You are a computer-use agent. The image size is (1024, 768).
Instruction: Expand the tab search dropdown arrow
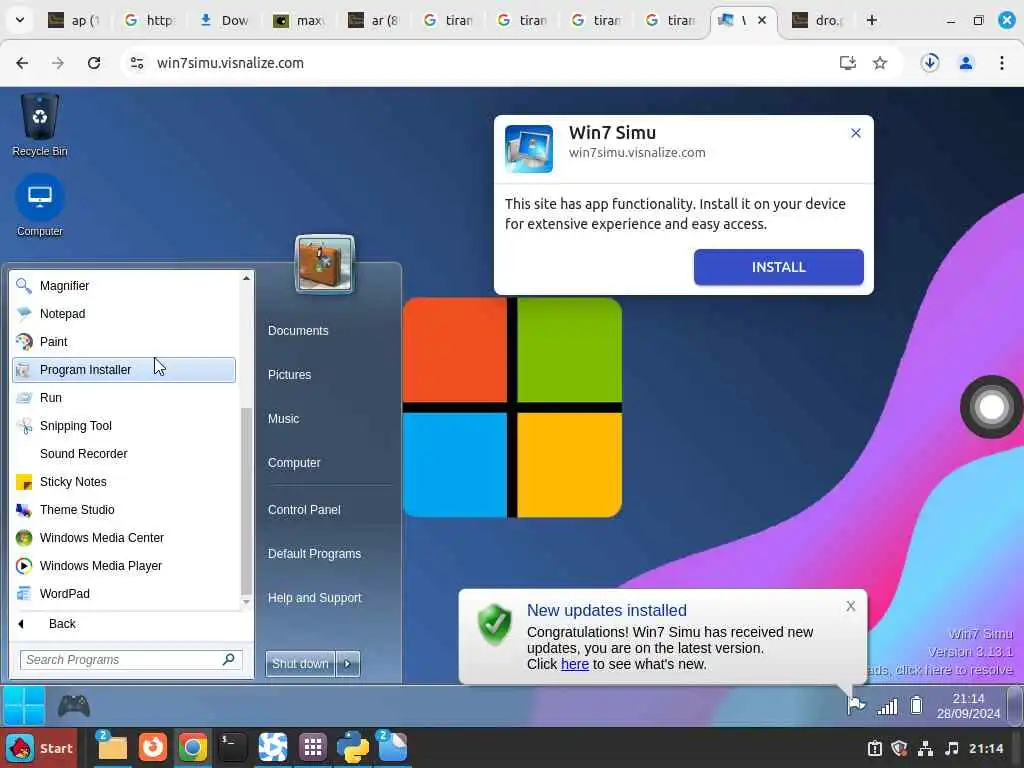[20, 20]
